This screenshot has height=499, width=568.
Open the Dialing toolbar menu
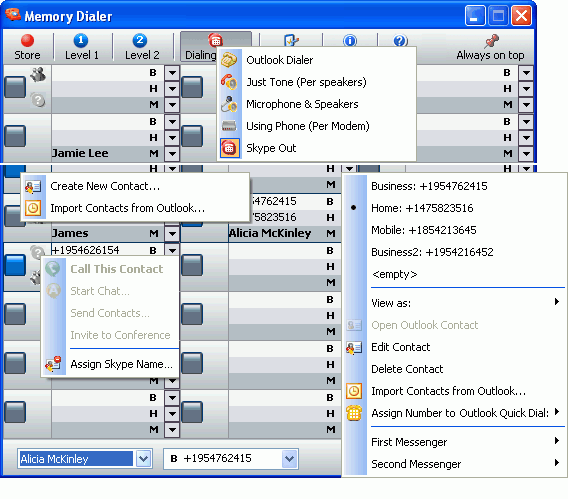point(216,46)
